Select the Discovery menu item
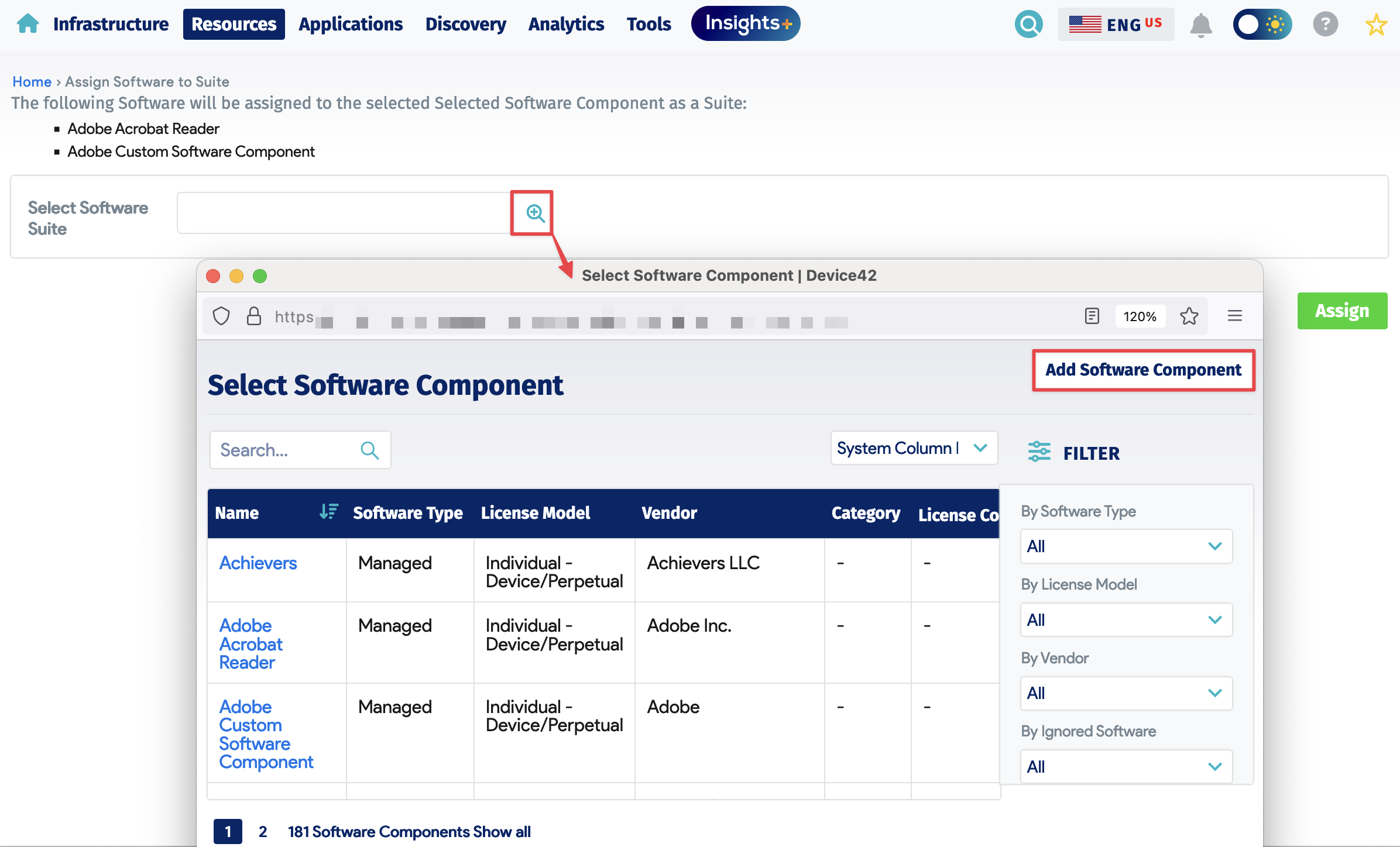The width and height of the screenshot is (1400, 847). point(465,24)
